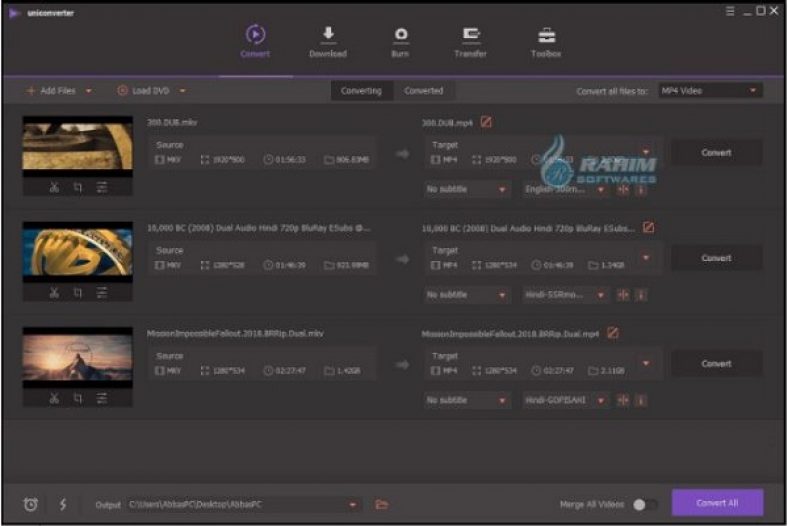Open the No subtitle dropdown for 300.DUB

(x=467, y=189)
